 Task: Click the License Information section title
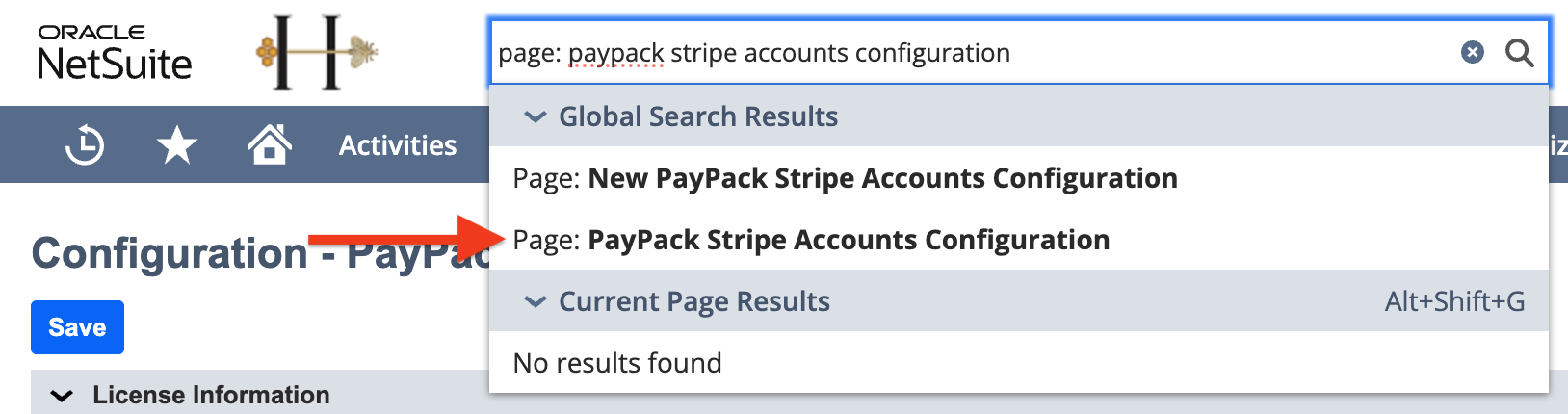[x=211, y=395]
